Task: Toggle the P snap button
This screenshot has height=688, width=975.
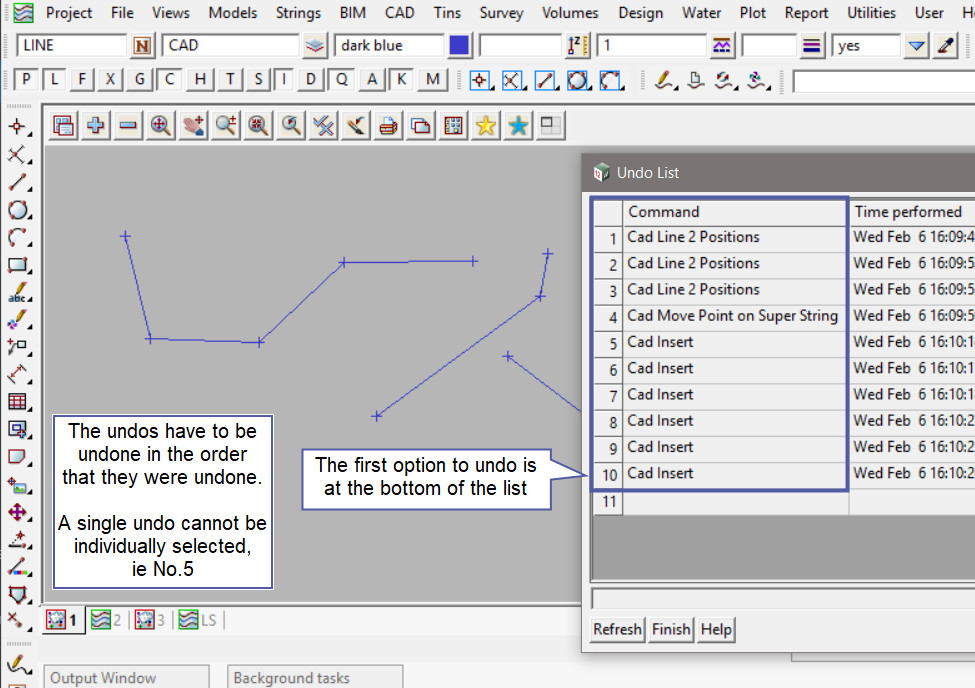Action: click(x=25, y=80)
